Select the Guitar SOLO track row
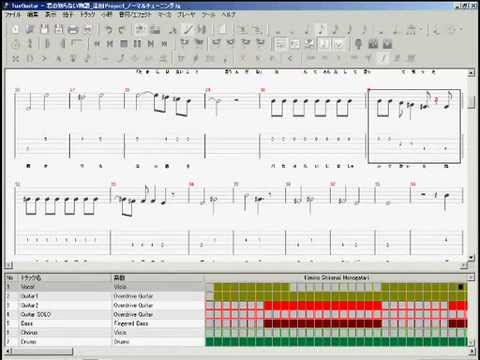This screenshot has height=360, width=480. 104,314
